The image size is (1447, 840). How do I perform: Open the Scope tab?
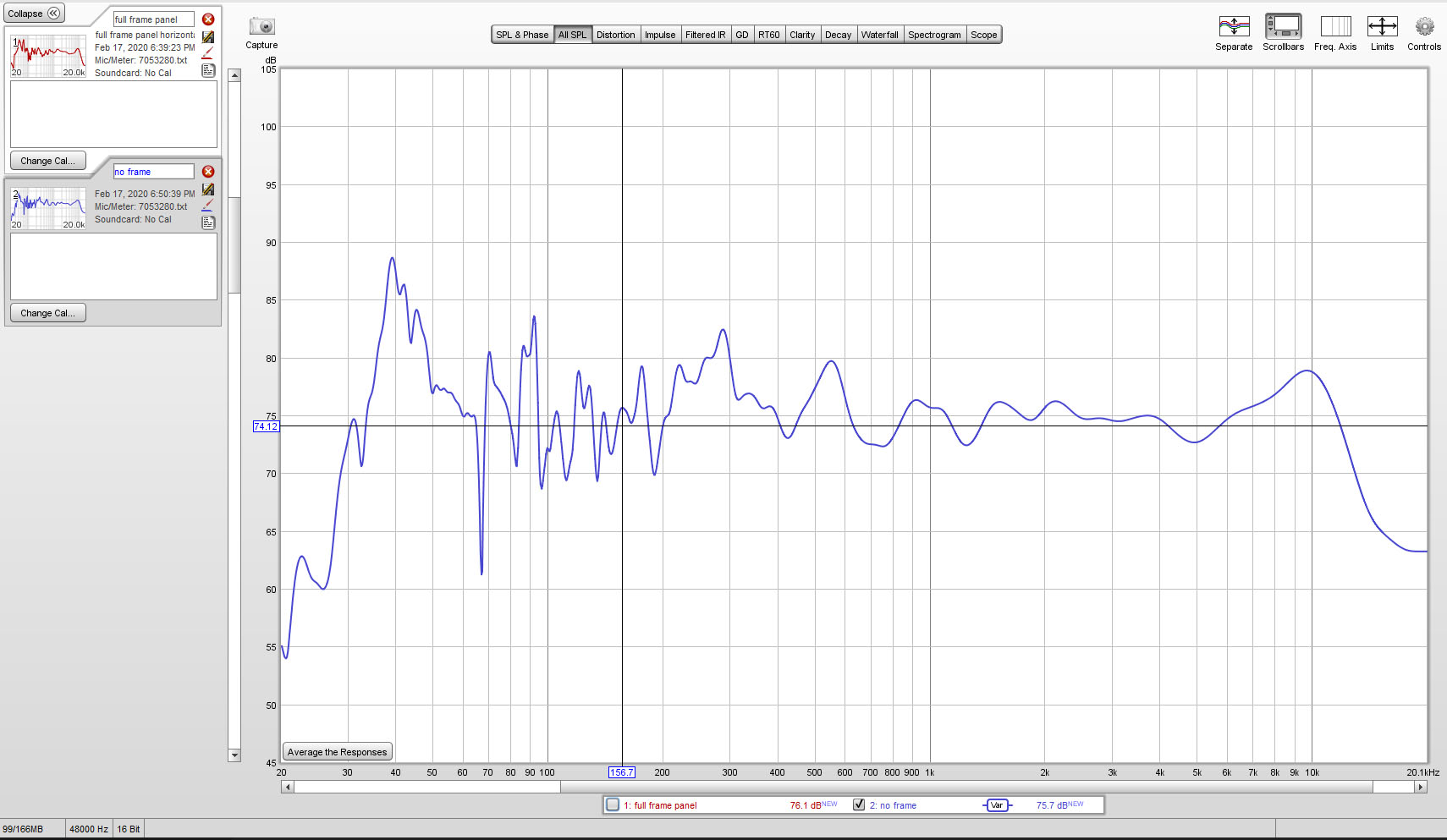click(x=984, y=35)
